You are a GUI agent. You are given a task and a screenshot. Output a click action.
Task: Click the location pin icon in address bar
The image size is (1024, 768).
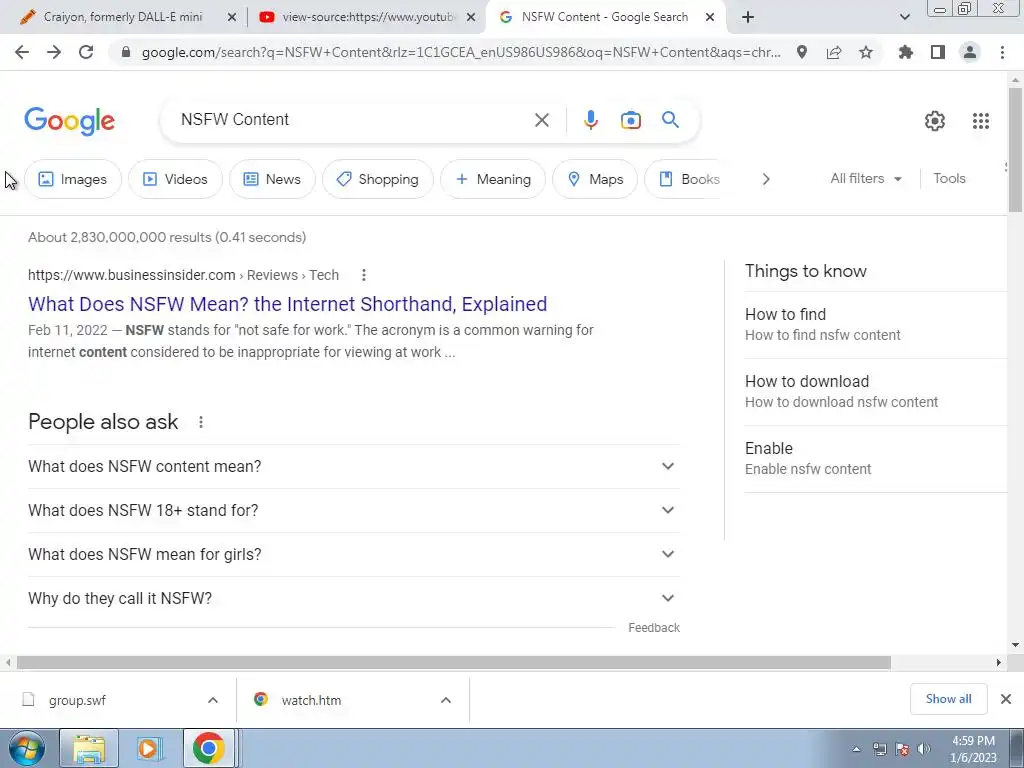(802, 52)
